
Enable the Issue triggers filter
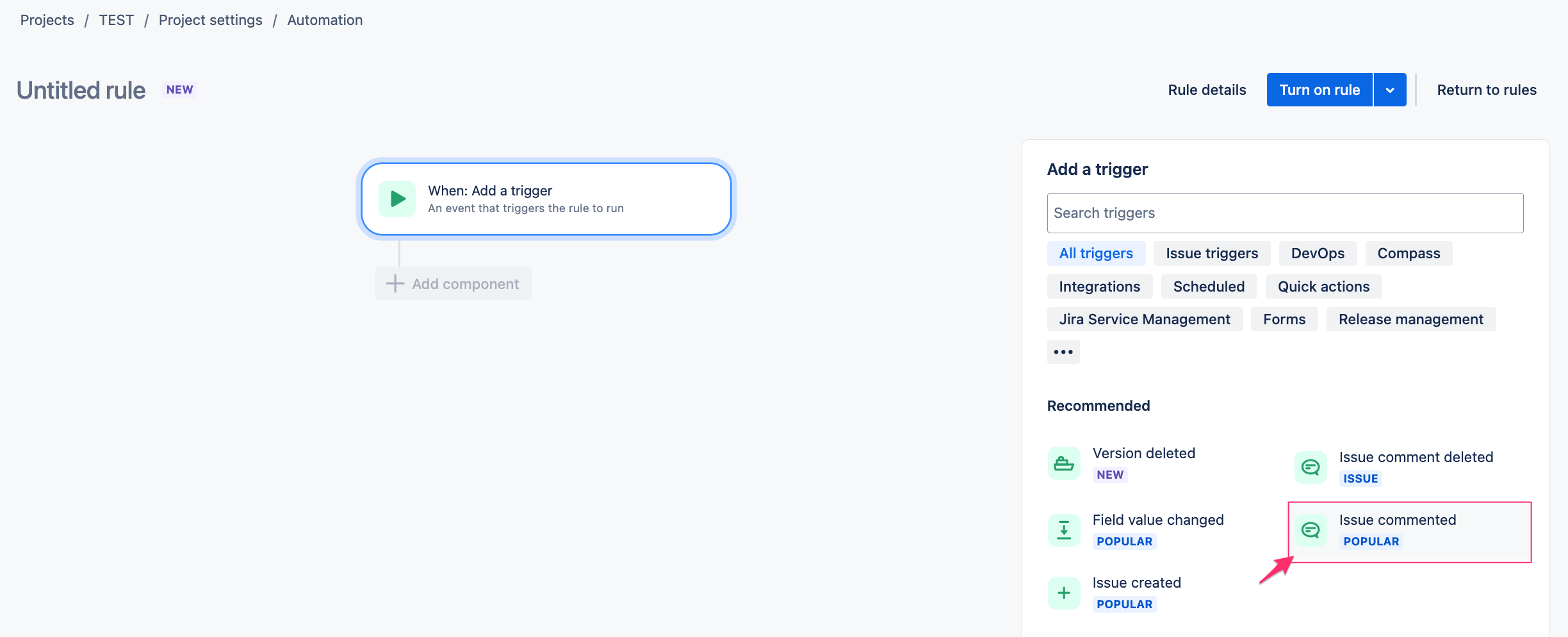point(1211,253)
